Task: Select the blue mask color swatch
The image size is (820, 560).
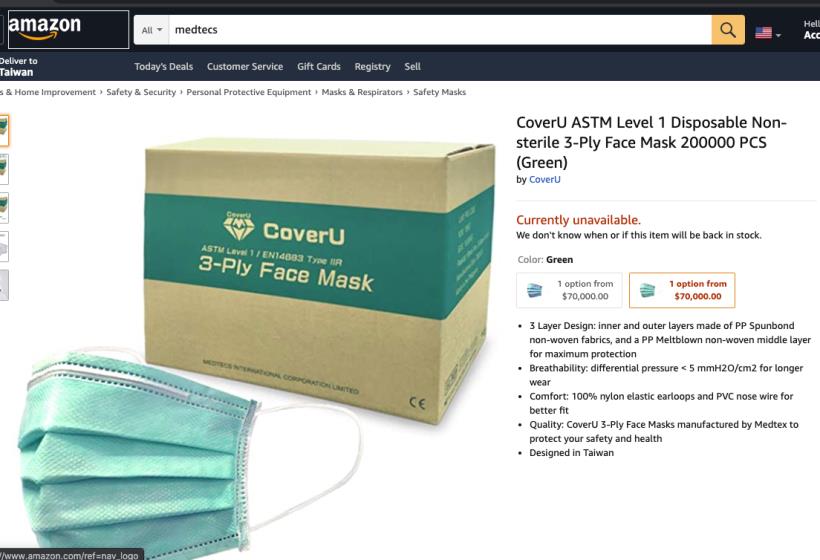Action: (x=569, y=290)
